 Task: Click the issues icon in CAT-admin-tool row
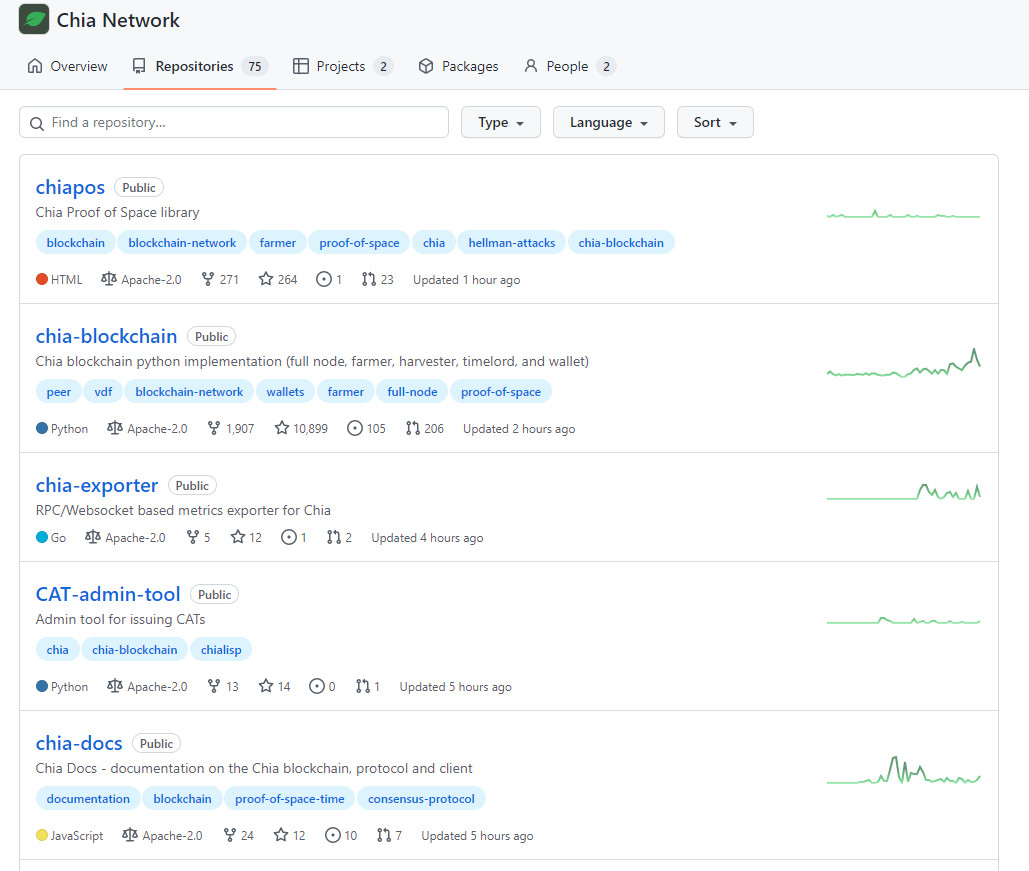317,687
